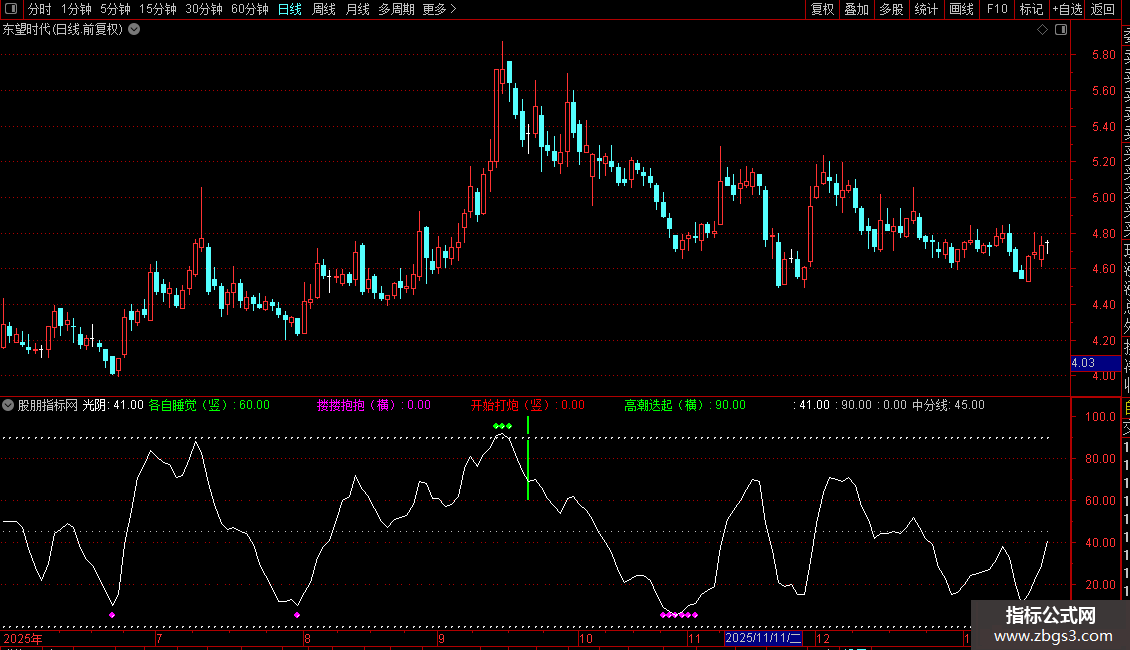This screenshot has width=1130, height=650.
Task: Open the 多周期 multi-period view
Action: (396, 9)
